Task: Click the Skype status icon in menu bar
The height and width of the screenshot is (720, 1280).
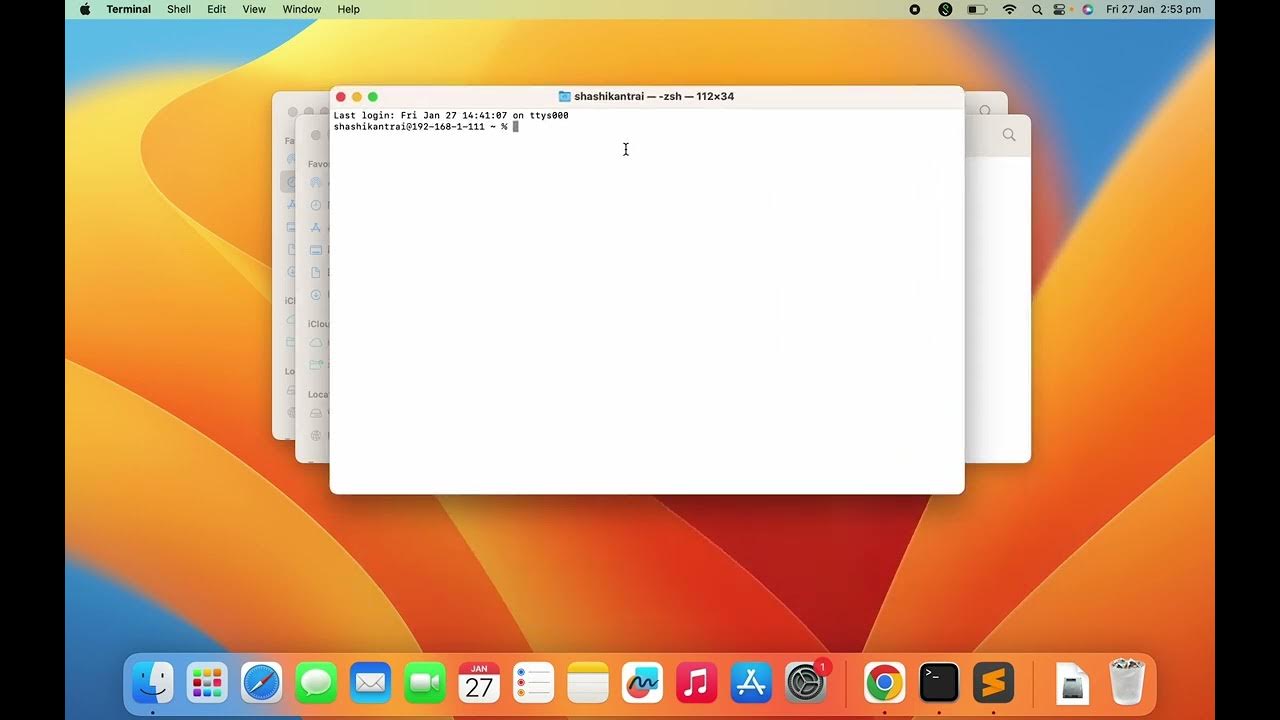Action: pyautogui.click(x=945, y=9)
